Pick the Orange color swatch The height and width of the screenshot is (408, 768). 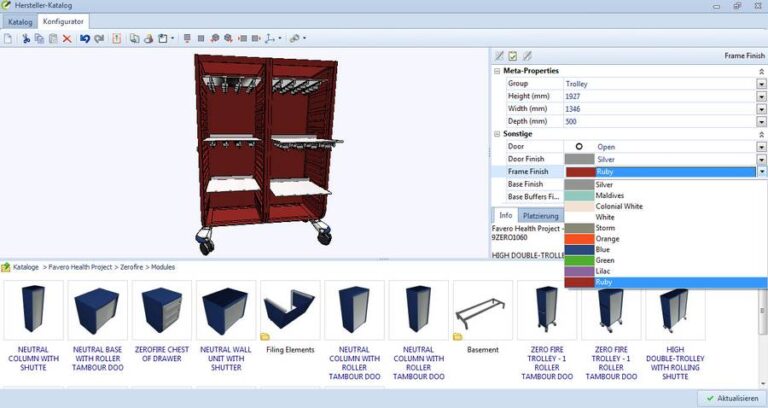coord(579,239)
